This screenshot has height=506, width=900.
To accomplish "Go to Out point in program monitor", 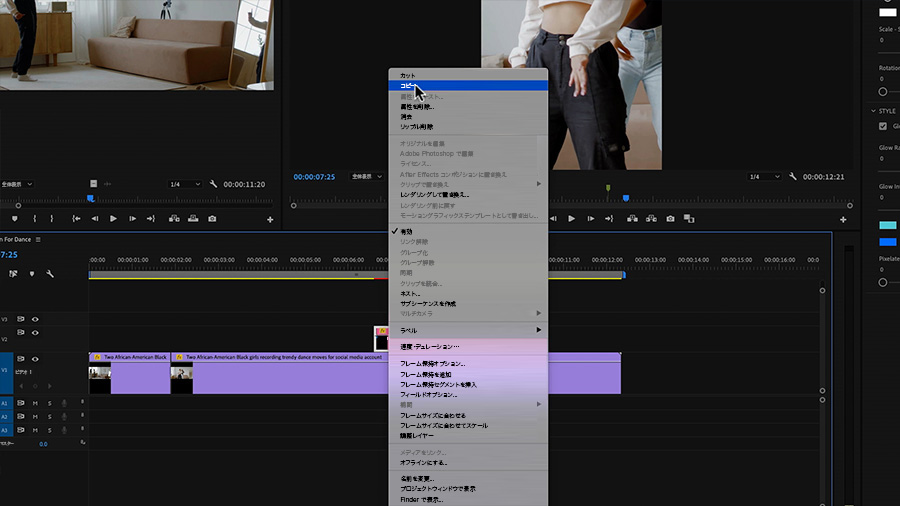I will (x=609, y=219).
